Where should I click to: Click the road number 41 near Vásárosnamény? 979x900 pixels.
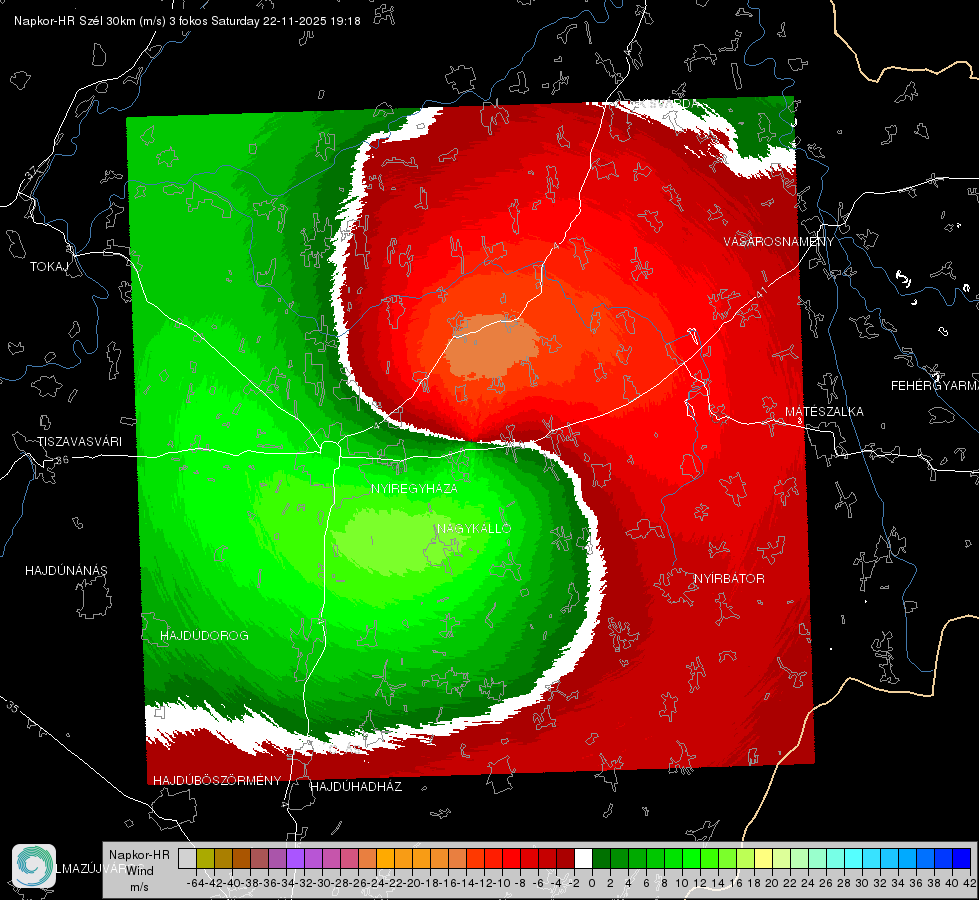[x=761, y=291]
